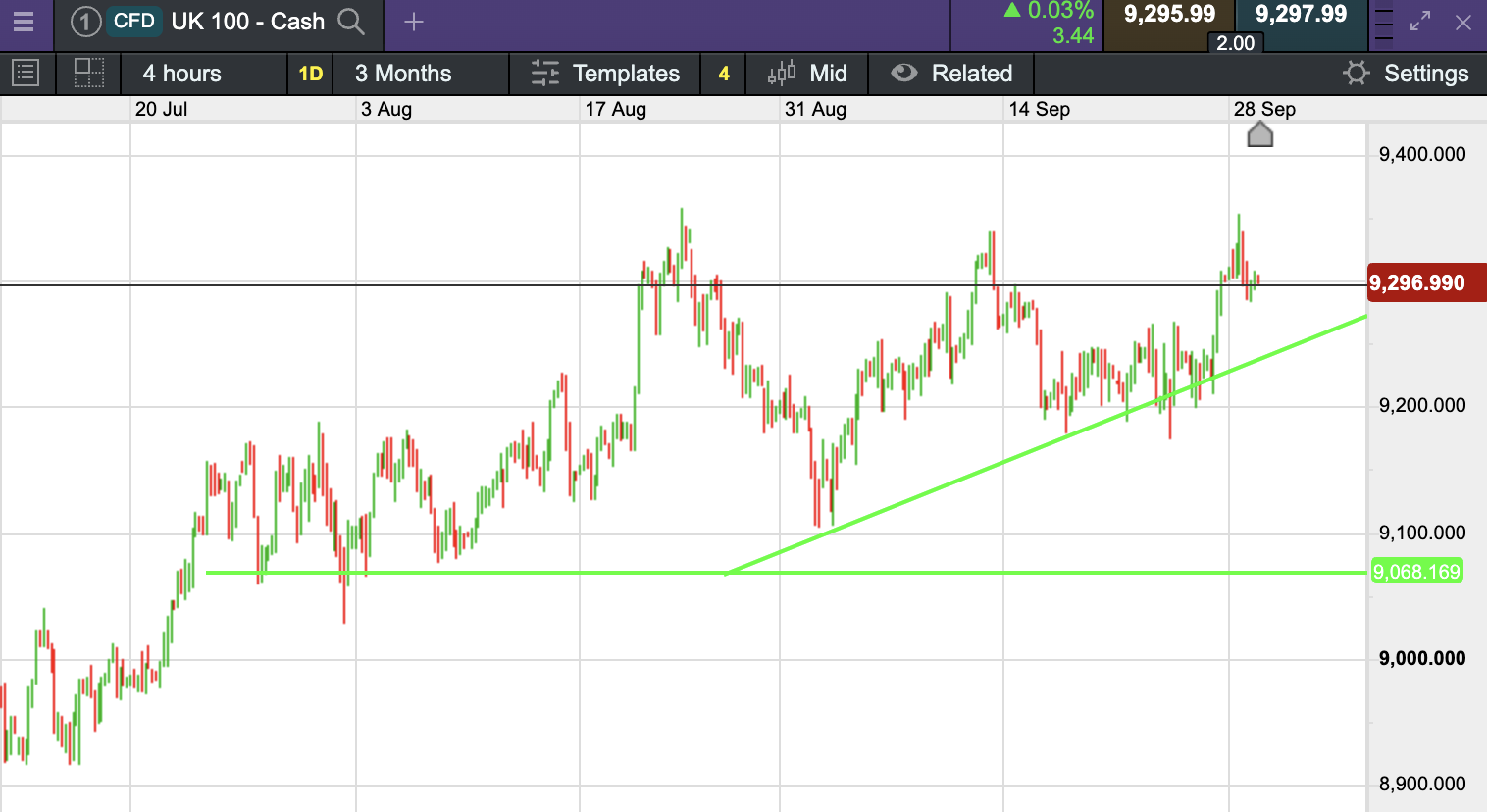Screen dimensions: 1487x812
Task: Show Related instruments
Action: coord(951,74)
